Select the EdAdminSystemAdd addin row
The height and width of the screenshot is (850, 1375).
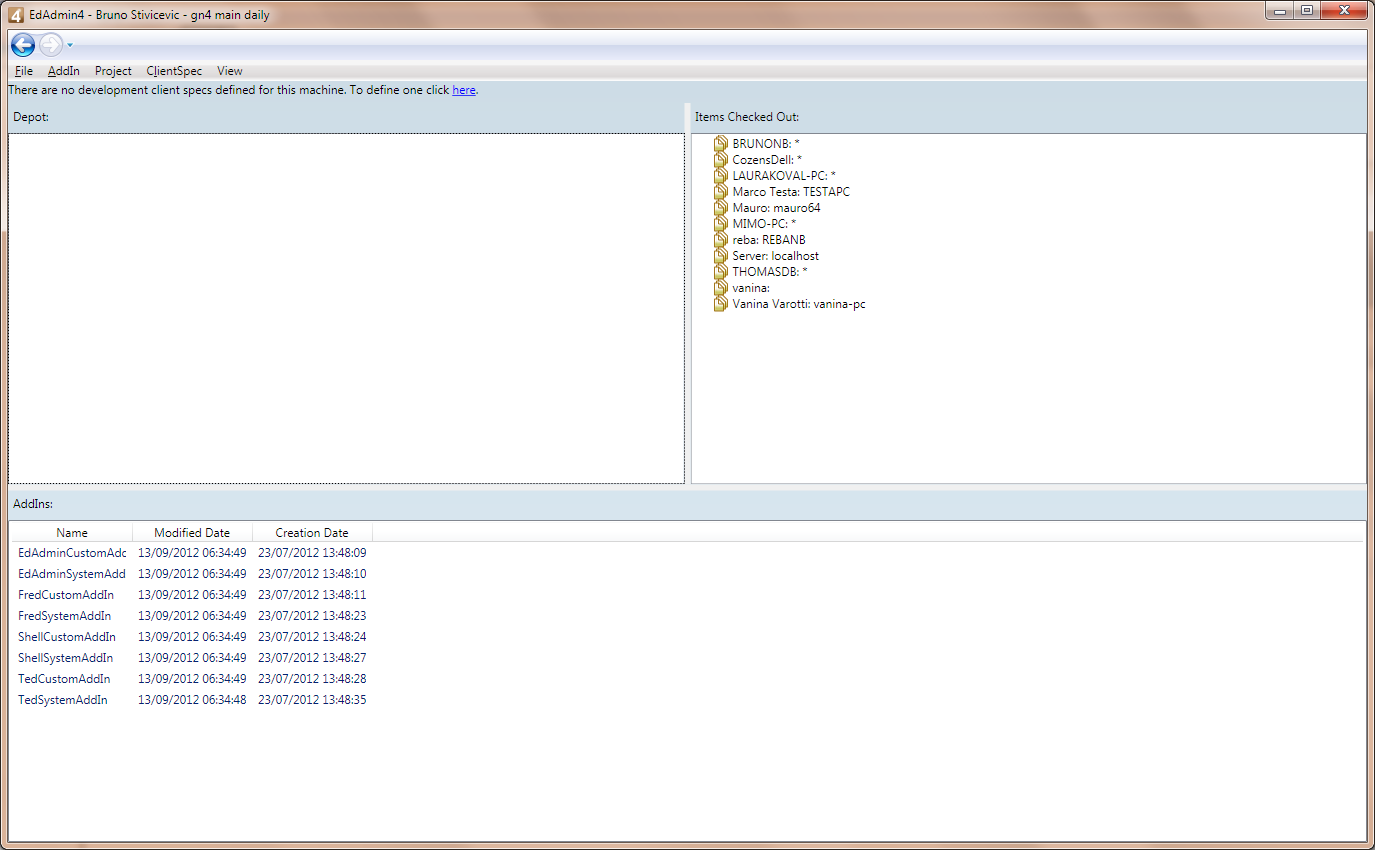[687, 574]
